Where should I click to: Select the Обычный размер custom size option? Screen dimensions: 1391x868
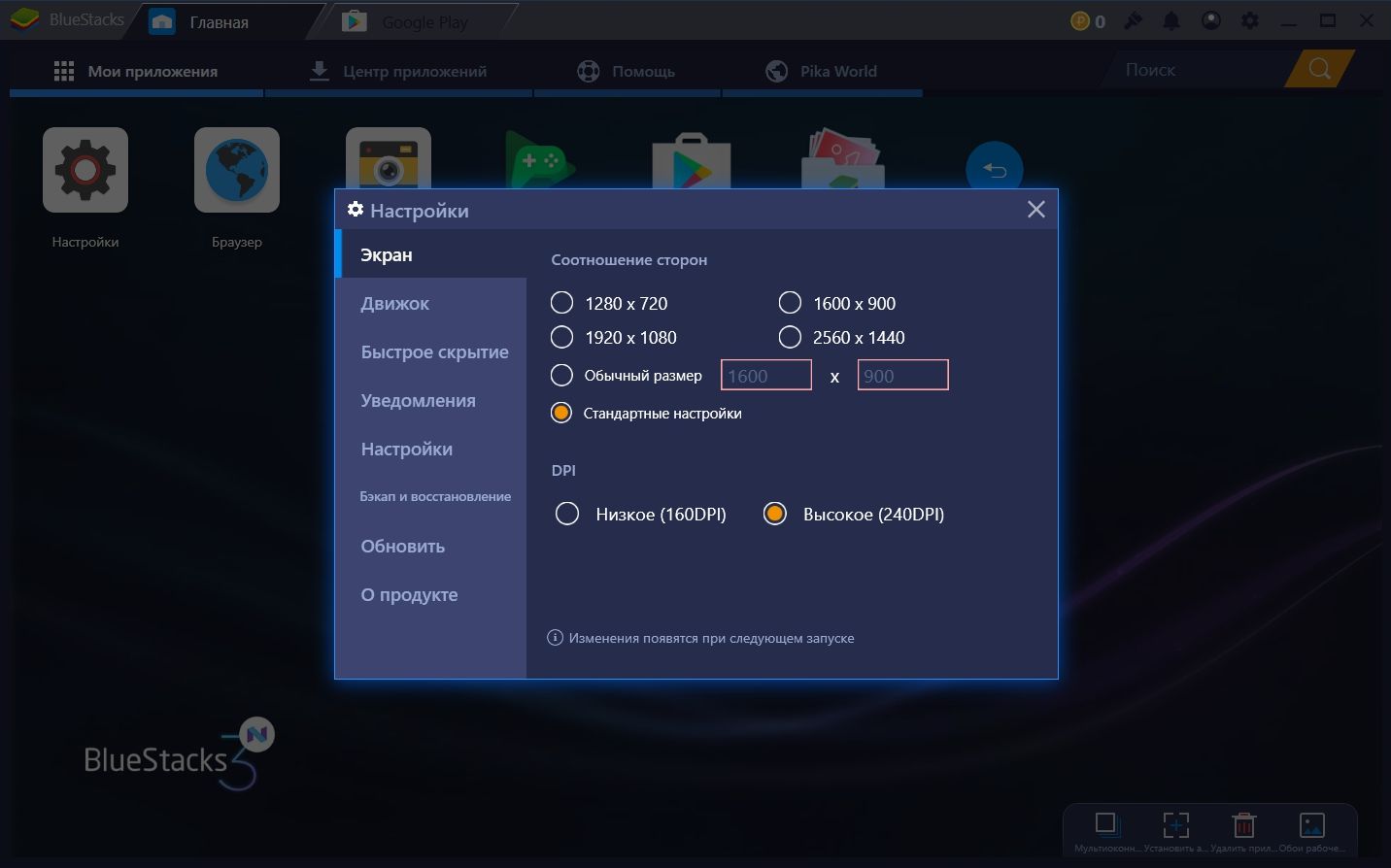(561, 375)
